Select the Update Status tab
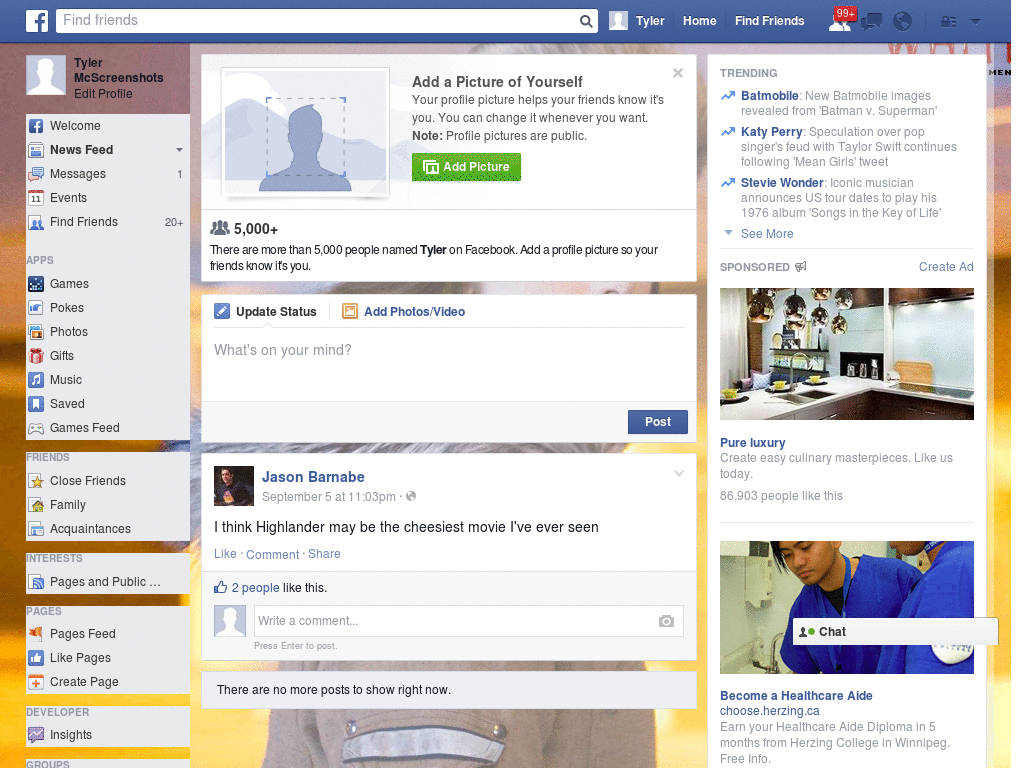 click(265, 312)
